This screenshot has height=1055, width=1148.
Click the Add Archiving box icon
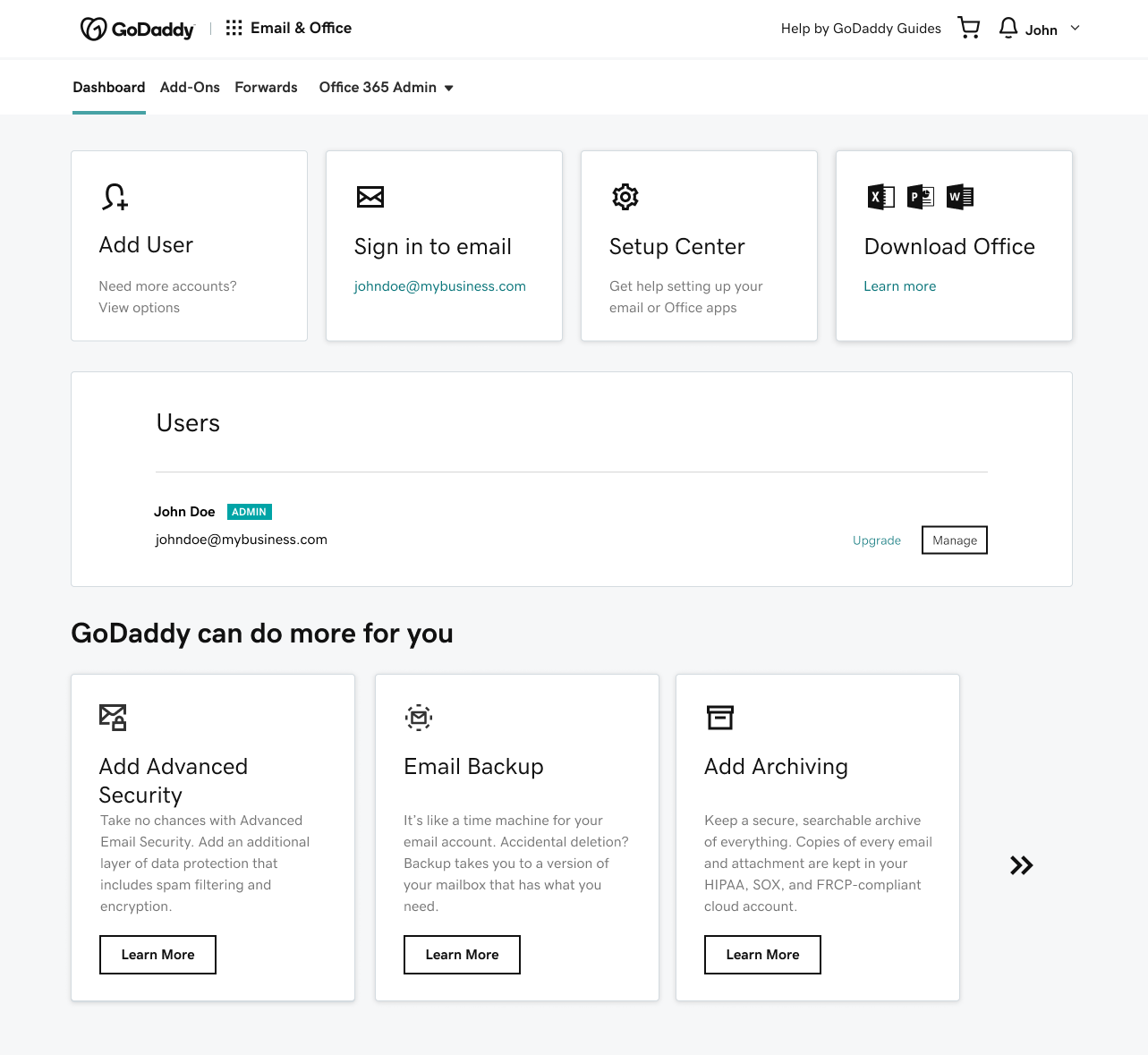pos(720,717)
